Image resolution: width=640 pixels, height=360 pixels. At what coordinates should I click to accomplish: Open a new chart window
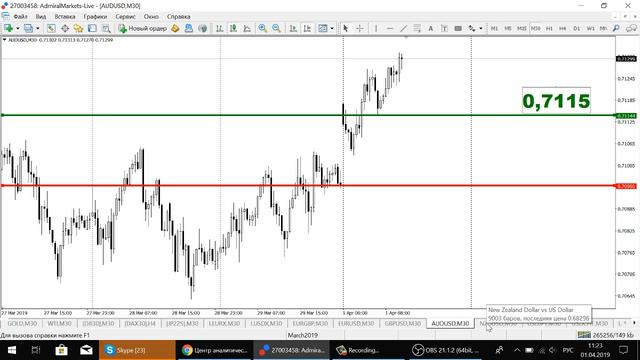(x=8, y=28)
